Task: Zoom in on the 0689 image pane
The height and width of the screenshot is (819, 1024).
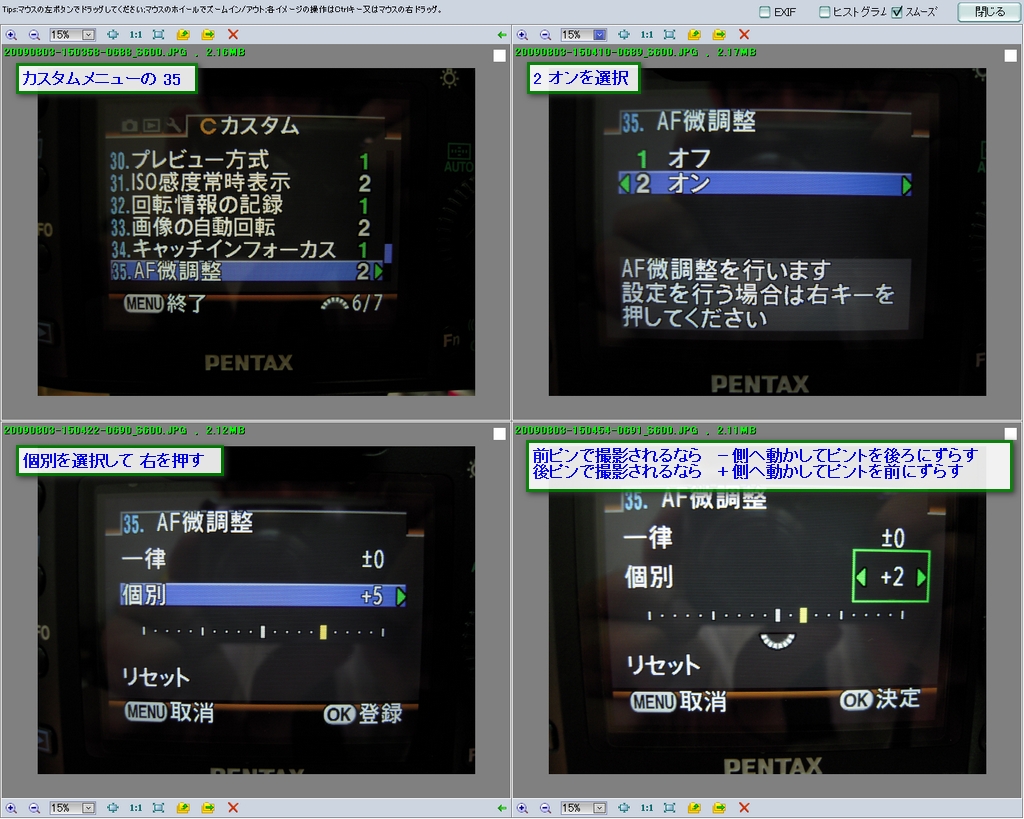Action: coord(522,35)
